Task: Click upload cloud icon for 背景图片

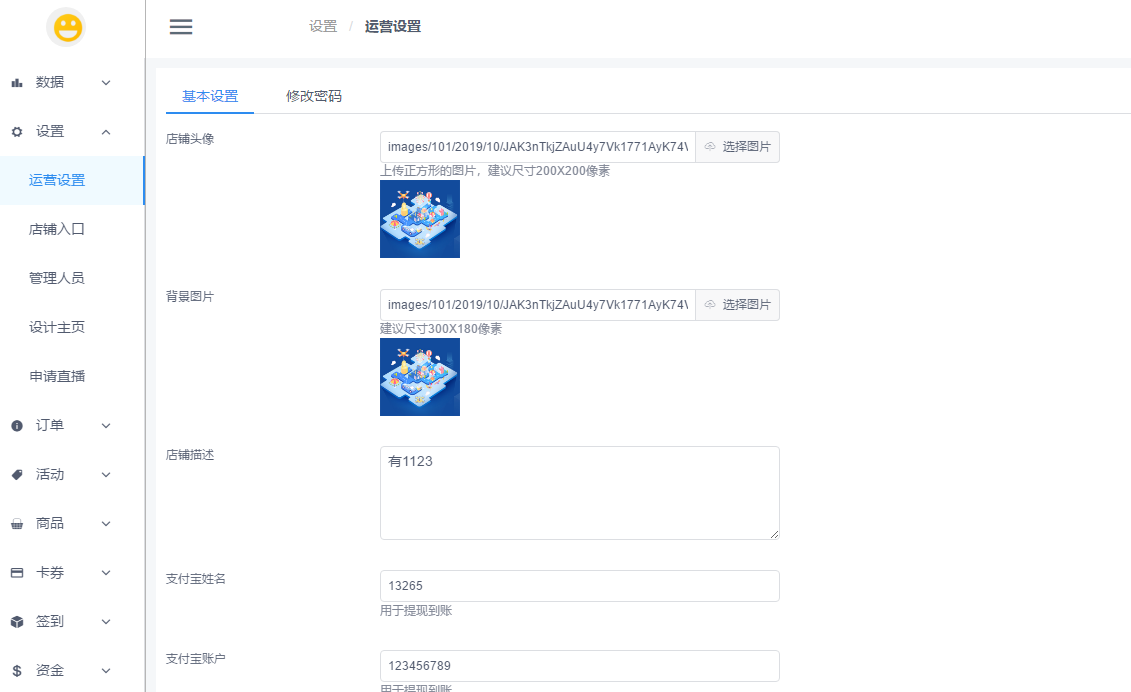Action: (x=710, y=305)
